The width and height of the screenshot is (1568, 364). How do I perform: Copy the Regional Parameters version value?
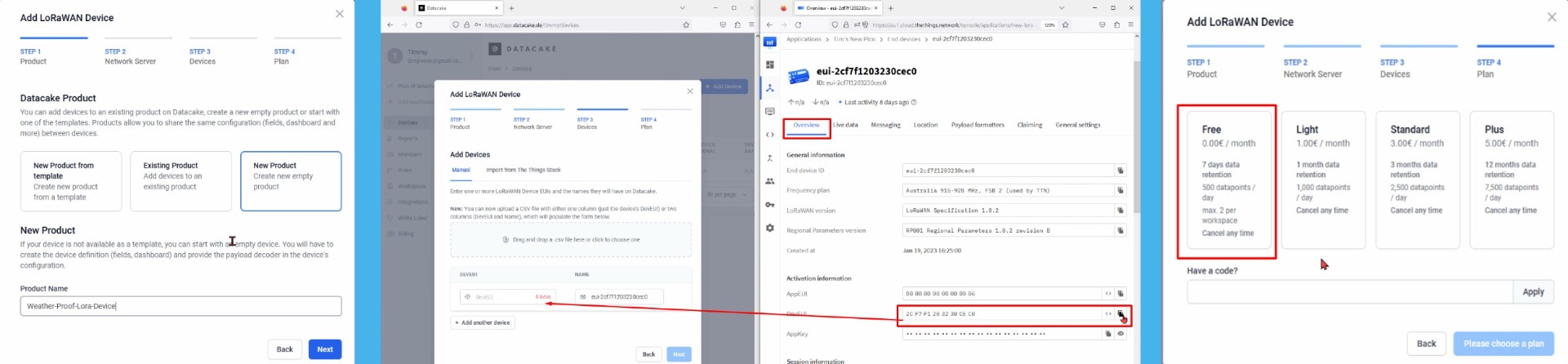tap(1120, 230)
